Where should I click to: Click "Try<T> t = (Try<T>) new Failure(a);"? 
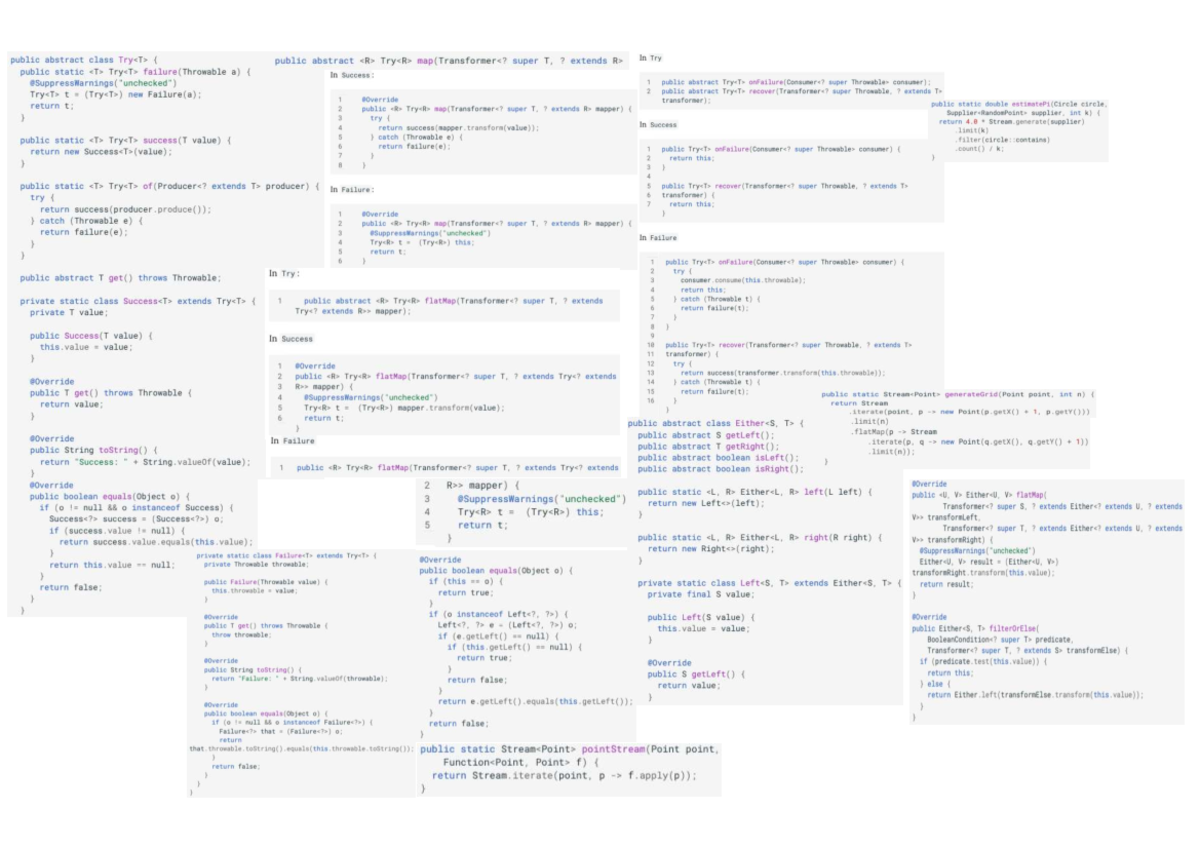click(x=115, y=94)
